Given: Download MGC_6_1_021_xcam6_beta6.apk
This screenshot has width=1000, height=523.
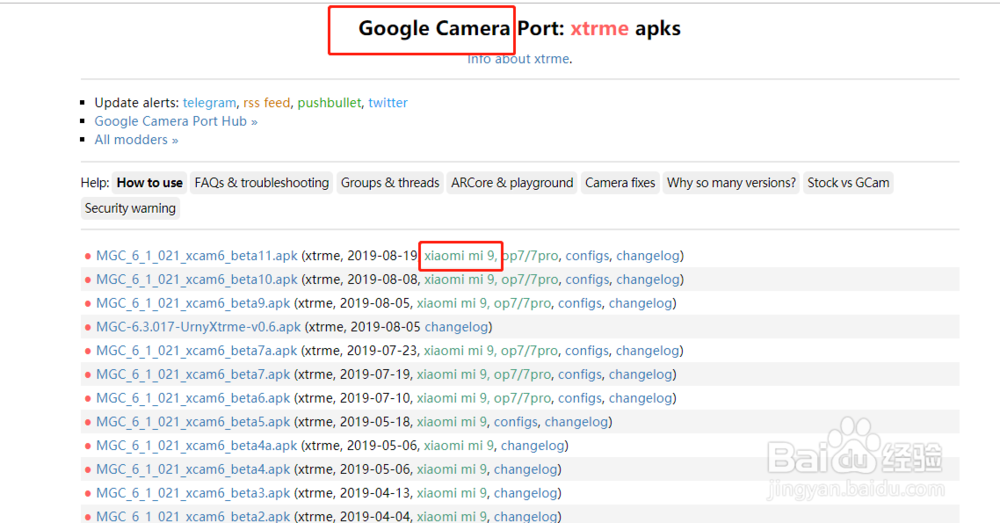Looking at the screenshot, I should 193,398.
